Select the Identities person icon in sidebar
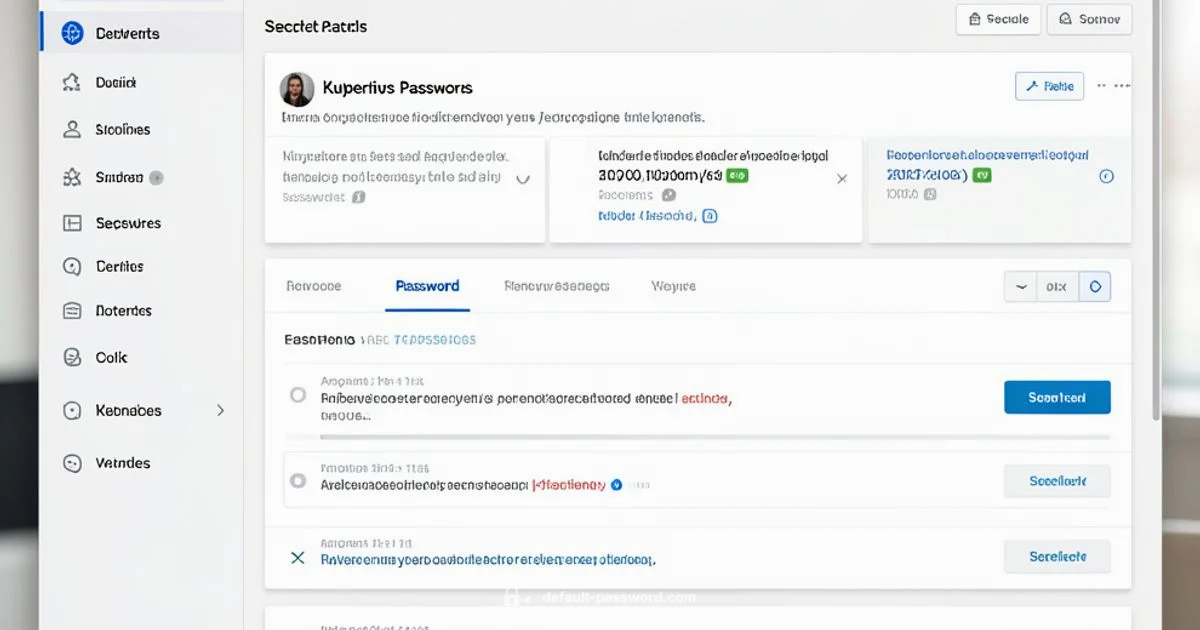1200x630 pixels. pyautogui.click(x=71, y=129)
